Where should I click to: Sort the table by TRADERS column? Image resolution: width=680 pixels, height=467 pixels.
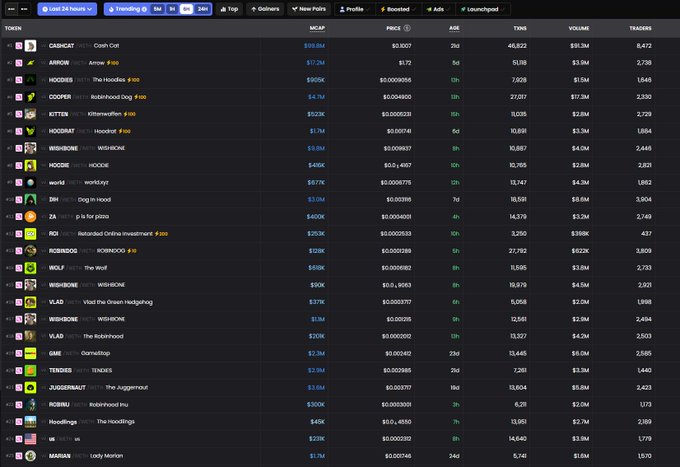tap(641, 28)
